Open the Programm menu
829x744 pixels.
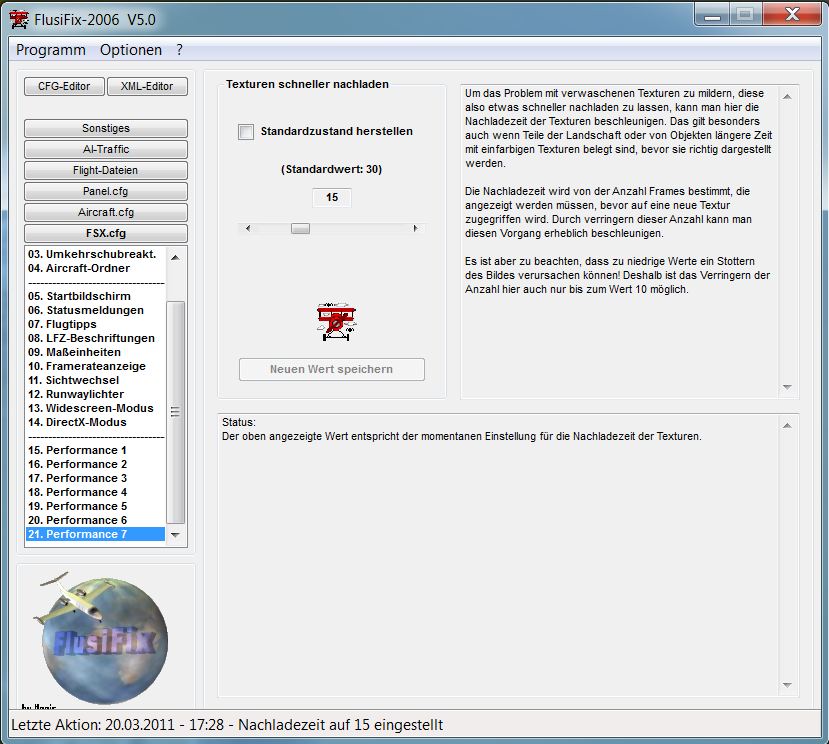pos(51,50)
